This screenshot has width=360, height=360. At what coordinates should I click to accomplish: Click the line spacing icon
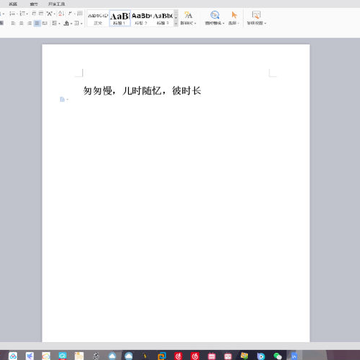[55, 23]
